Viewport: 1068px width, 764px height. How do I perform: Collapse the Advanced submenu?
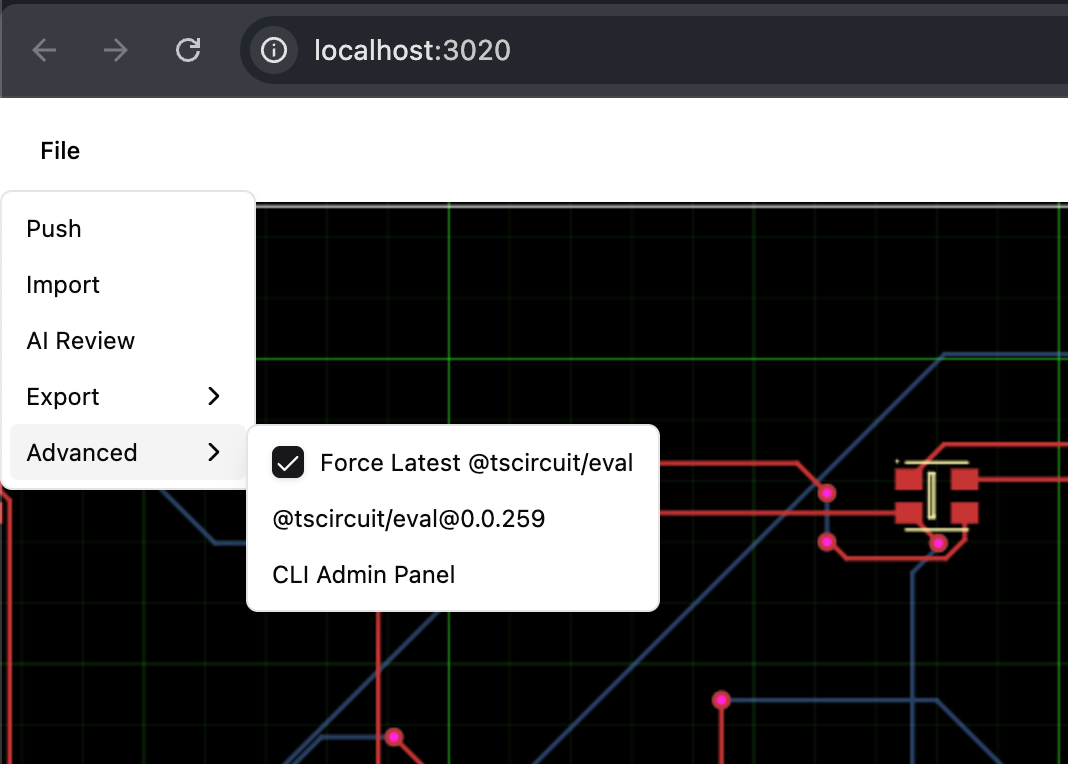point(81,452)
